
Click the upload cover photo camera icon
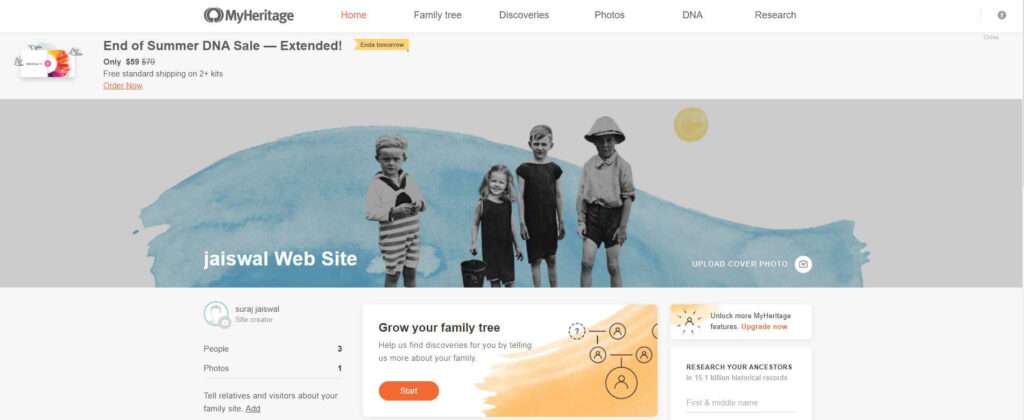(x=803, y=264)
